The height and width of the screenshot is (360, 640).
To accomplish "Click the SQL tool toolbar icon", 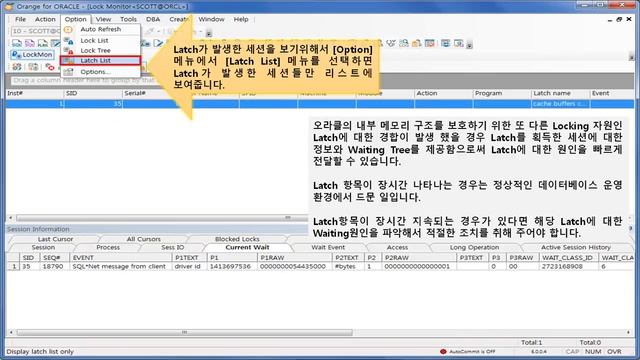I will click(x=17, y=43).
